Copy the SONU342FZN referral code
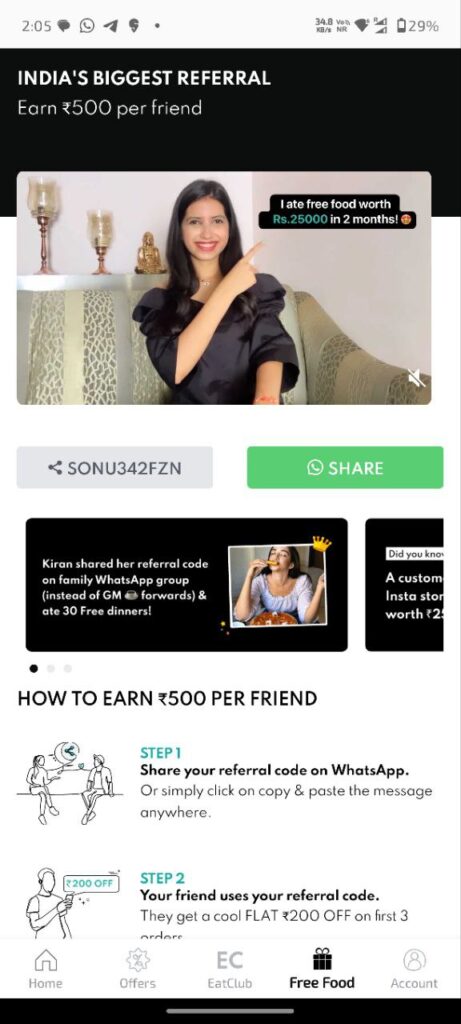Viewport: 461px width, 1024px height. click(x=115, y=468)
